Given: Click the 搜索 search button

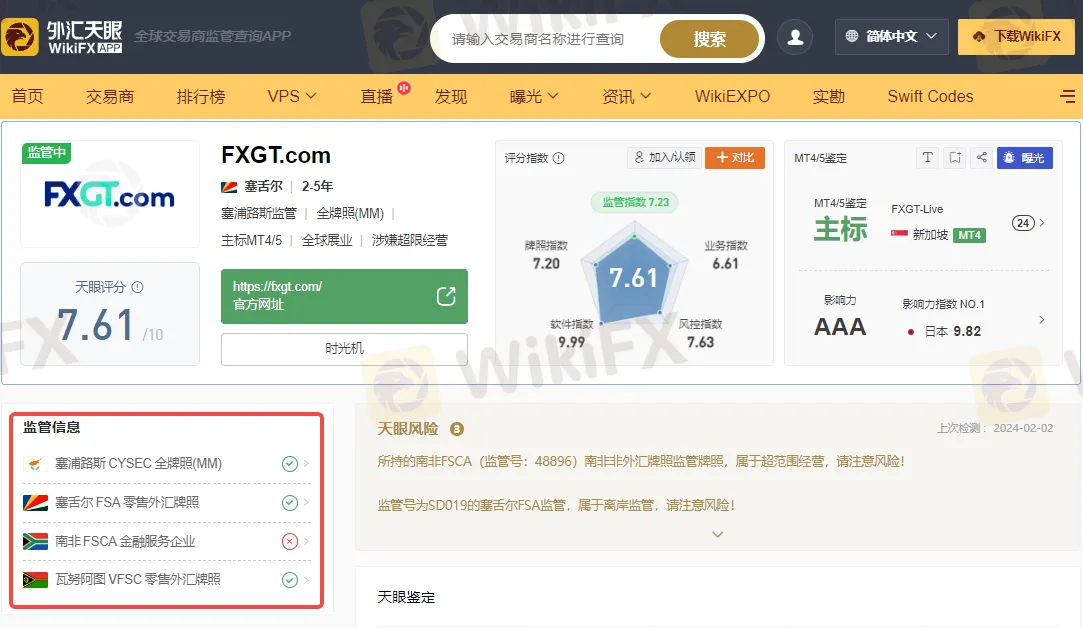Looking at the screenshot, I should [x=710, y=39].
